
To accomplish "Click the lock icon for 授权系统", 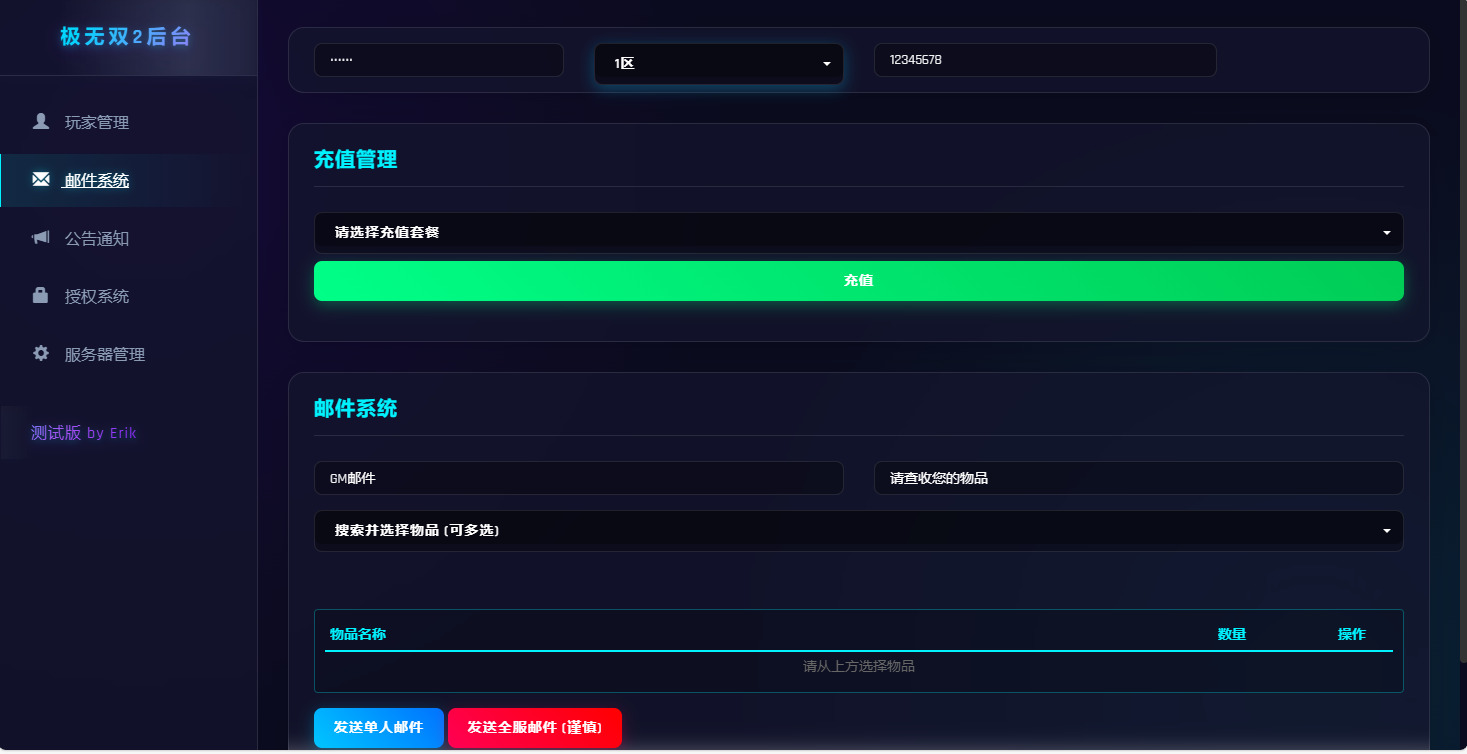I will pyautogui.click(x=40, y=296).
